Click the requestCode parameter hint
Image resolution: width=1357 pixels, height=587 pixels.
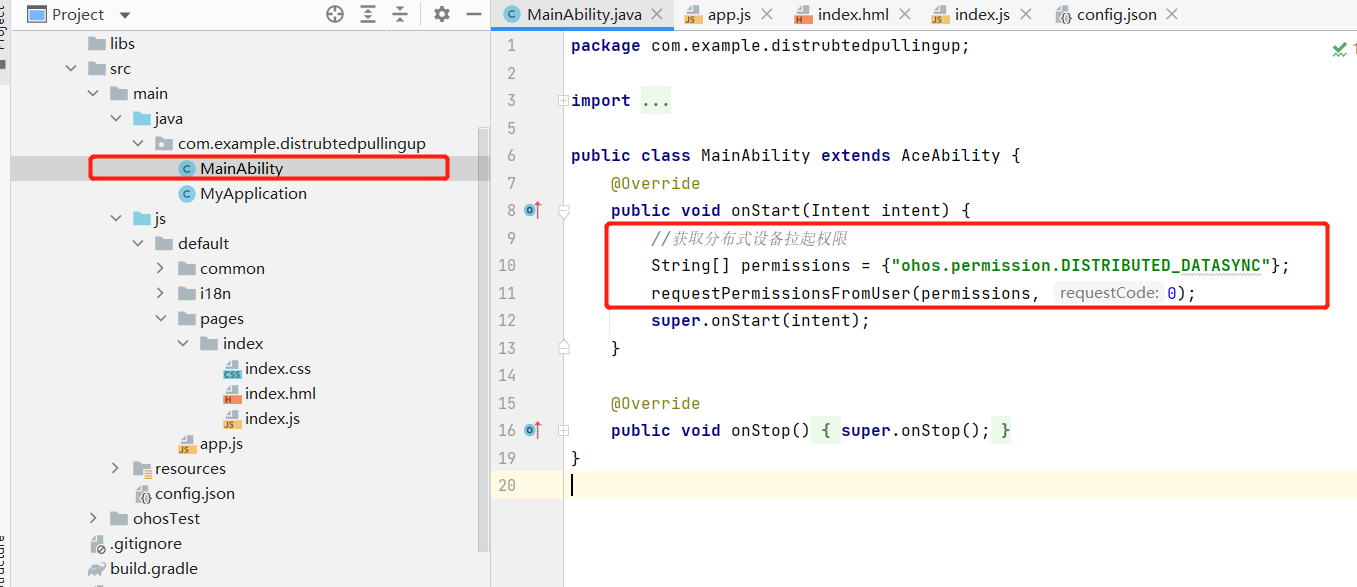point(1108,294)
